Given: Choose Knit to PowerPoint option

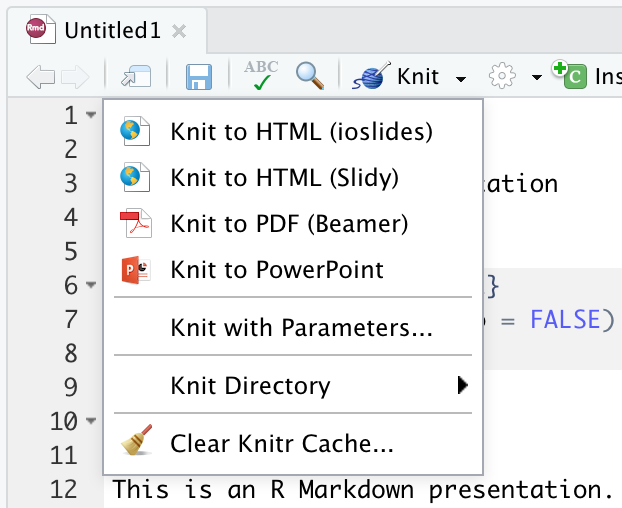Looking at the screenshot, I should click(x=277, y=269).
